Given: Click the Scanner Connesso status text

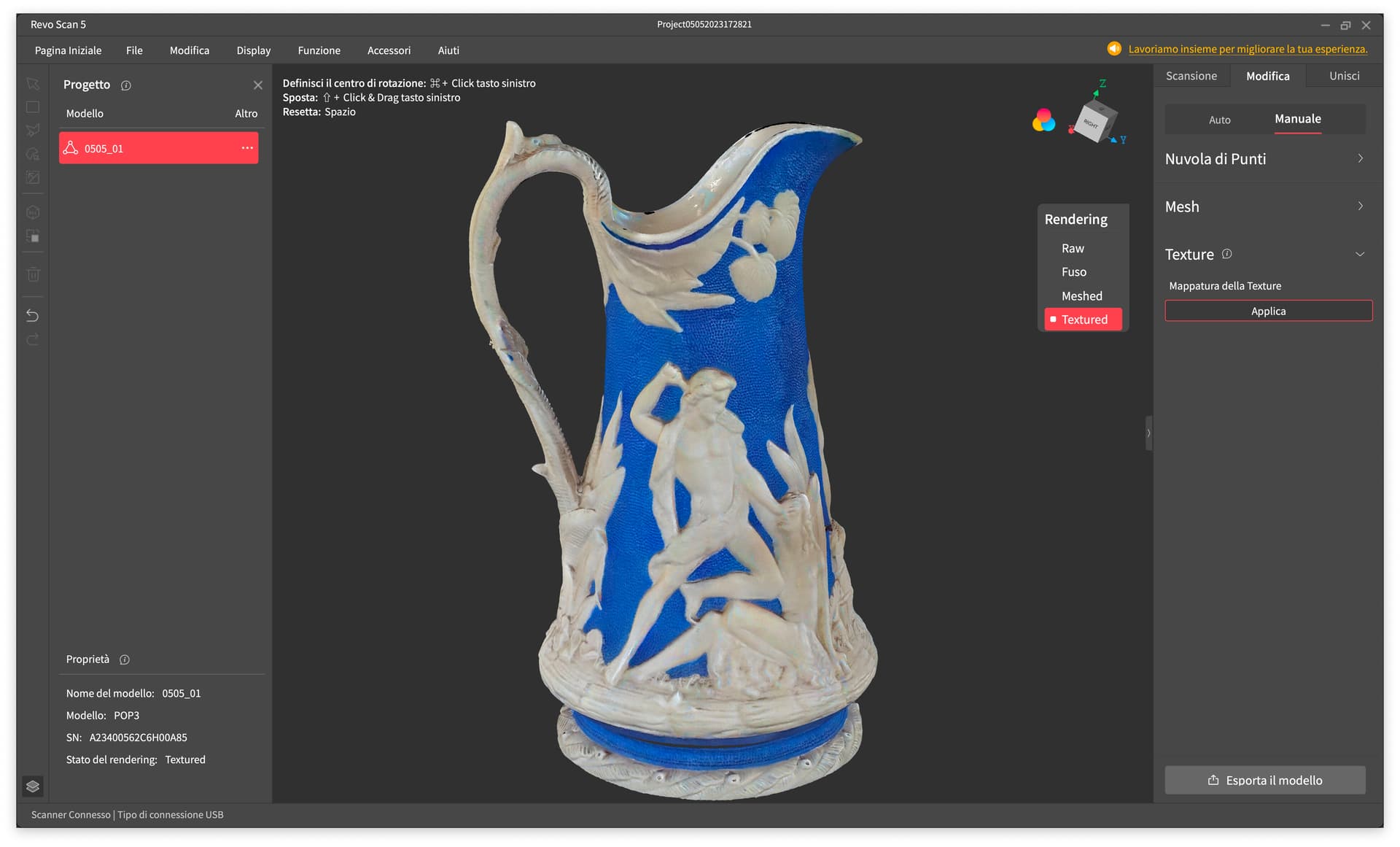Looking at the screenshot, I should 71,815.
